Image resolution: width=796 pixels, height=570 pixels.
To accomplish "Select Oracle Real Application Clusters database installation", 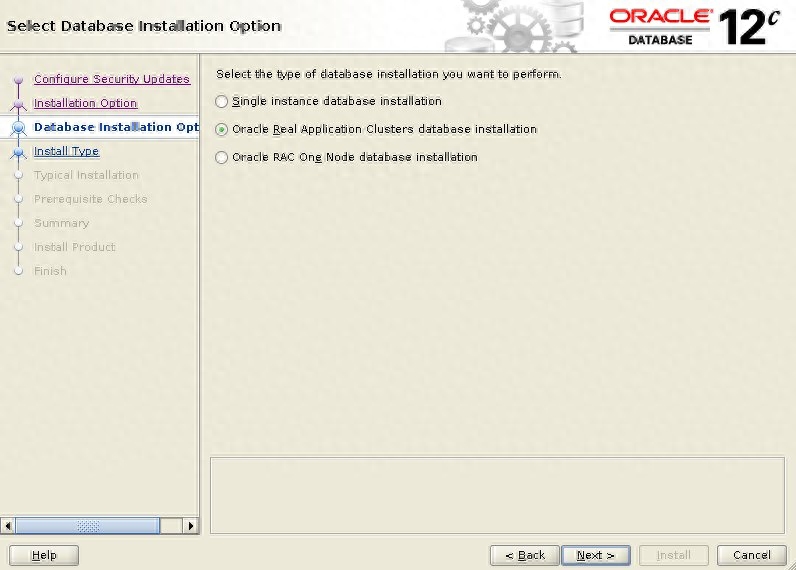I will click(222, 129).
